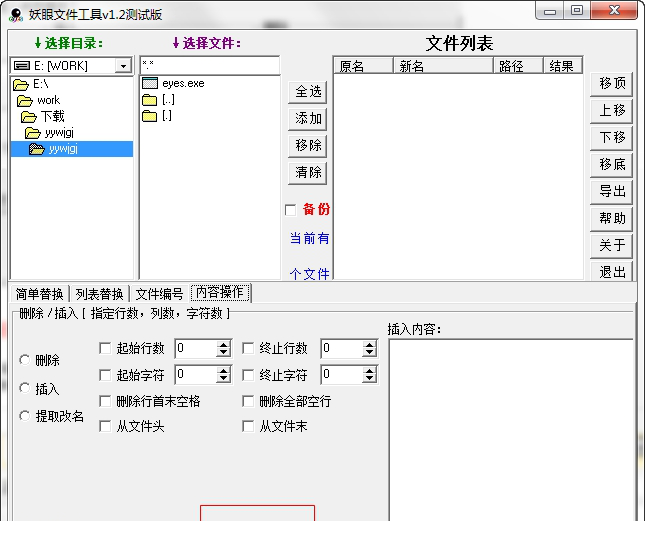Click the 移顶 move-to-top button
Screen dimensions: 645x541
point(612,84)
